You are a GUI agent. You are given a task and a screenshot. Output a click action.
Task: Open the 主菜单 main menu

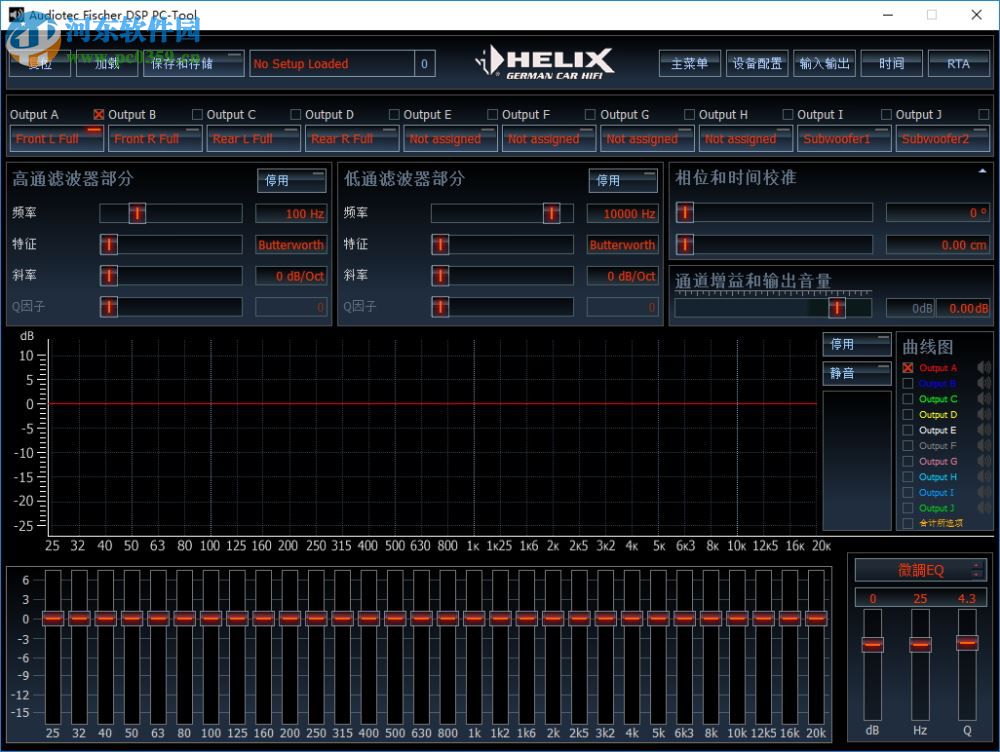(690, 62)
